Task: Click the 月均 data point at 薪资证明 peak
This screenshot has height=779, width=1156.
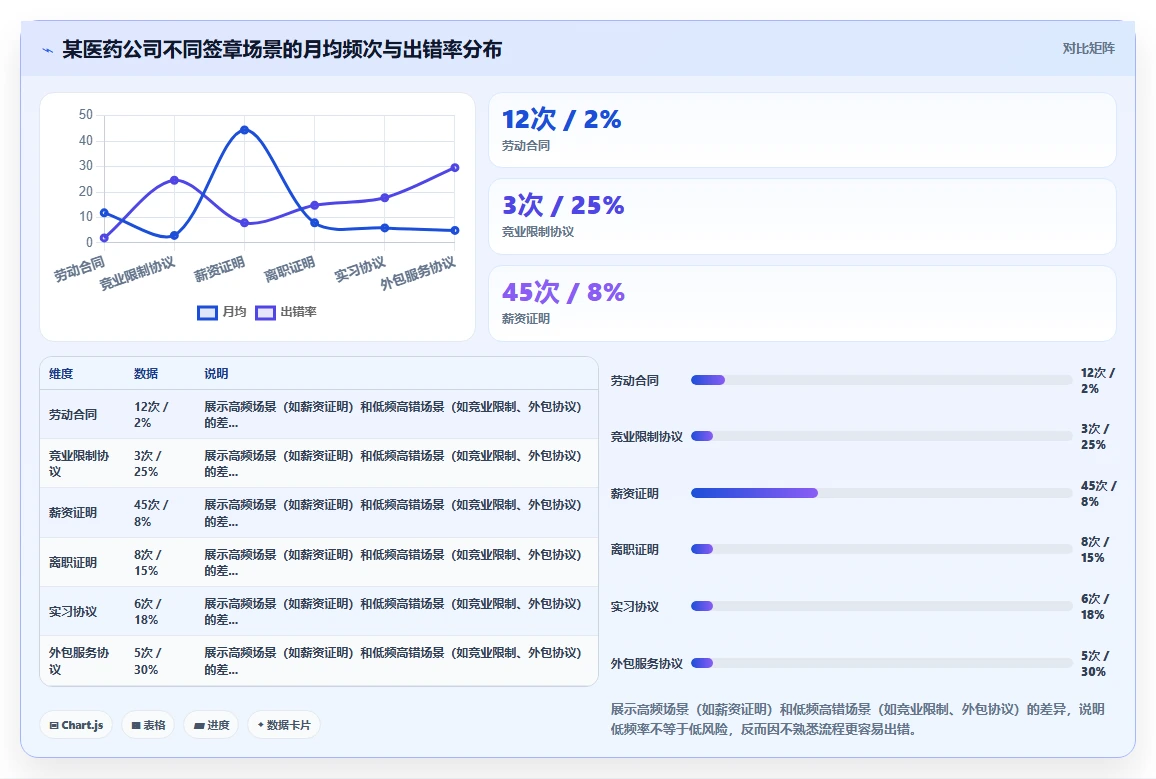Action: (245, 130)
